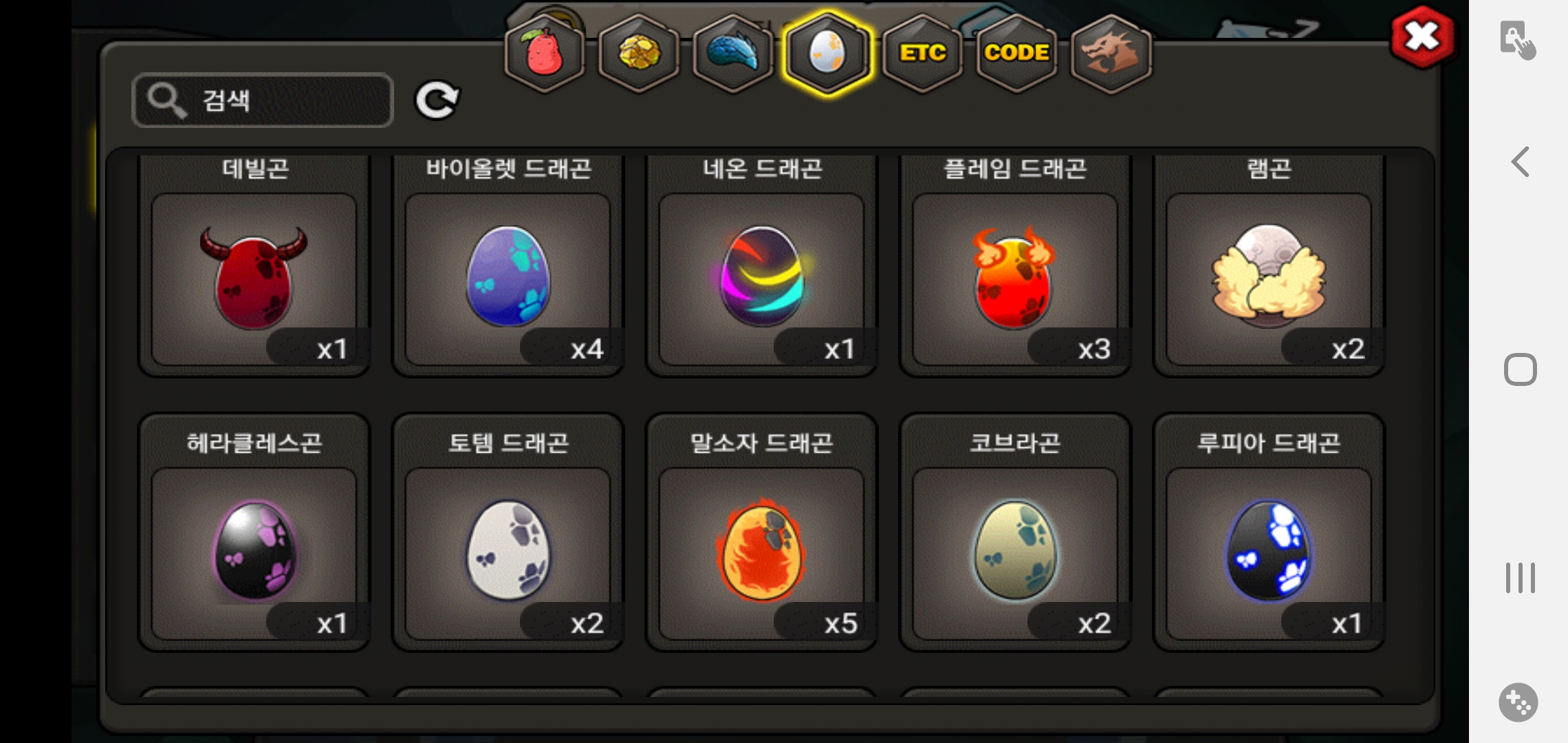This screenshot has height=743, width=1568.
Task: Open the CODE category tab
Action: [x=1016, y=53]
